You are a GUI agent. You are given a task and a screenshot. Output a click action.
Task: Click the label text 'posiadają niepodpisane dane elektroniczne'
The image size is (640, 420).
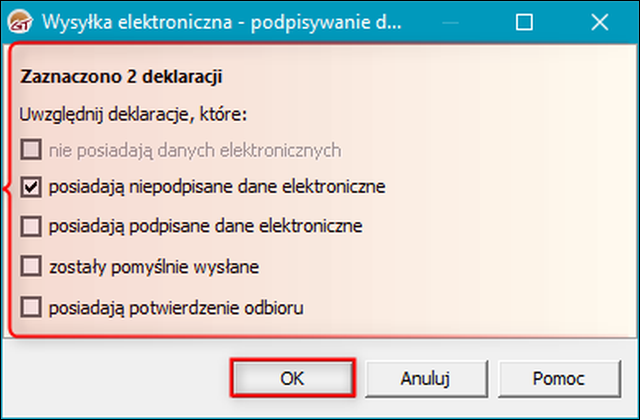tap(217, 187)
